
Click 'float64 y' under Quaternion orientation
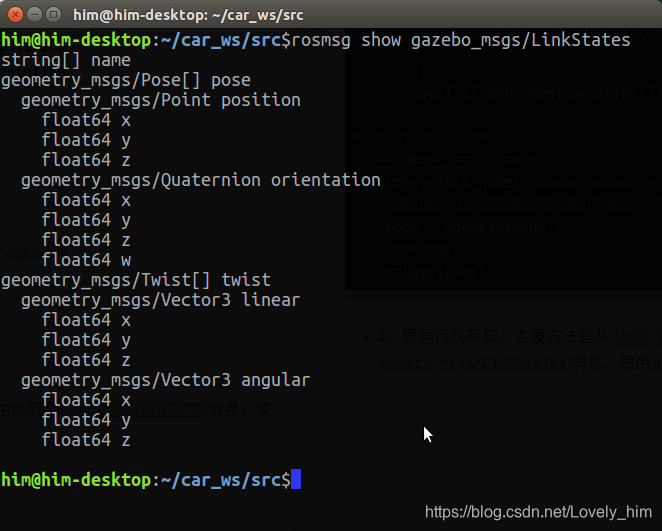pyautogui.click(x=87, y=220)
